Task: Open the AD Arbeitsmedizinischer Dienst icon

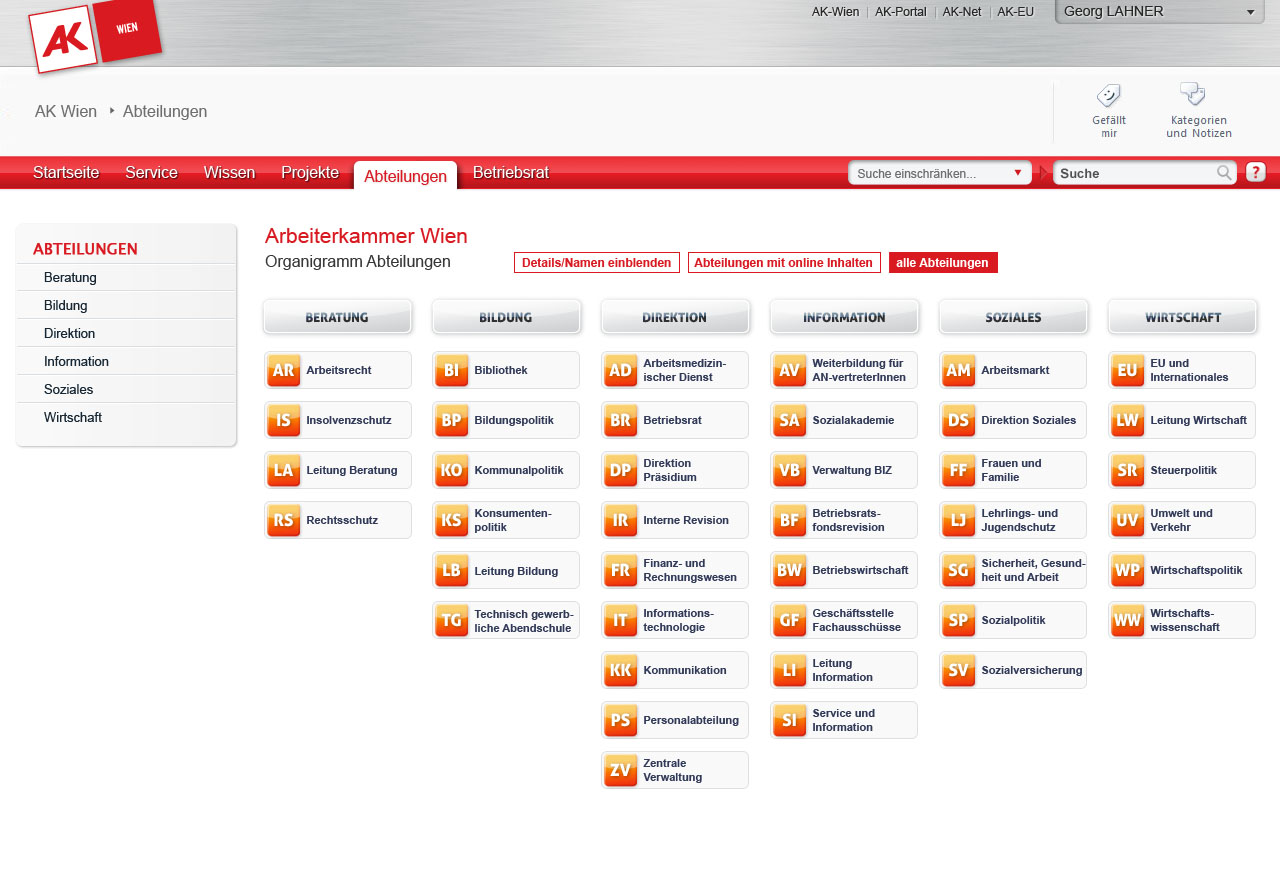Action: click(621, 370)
